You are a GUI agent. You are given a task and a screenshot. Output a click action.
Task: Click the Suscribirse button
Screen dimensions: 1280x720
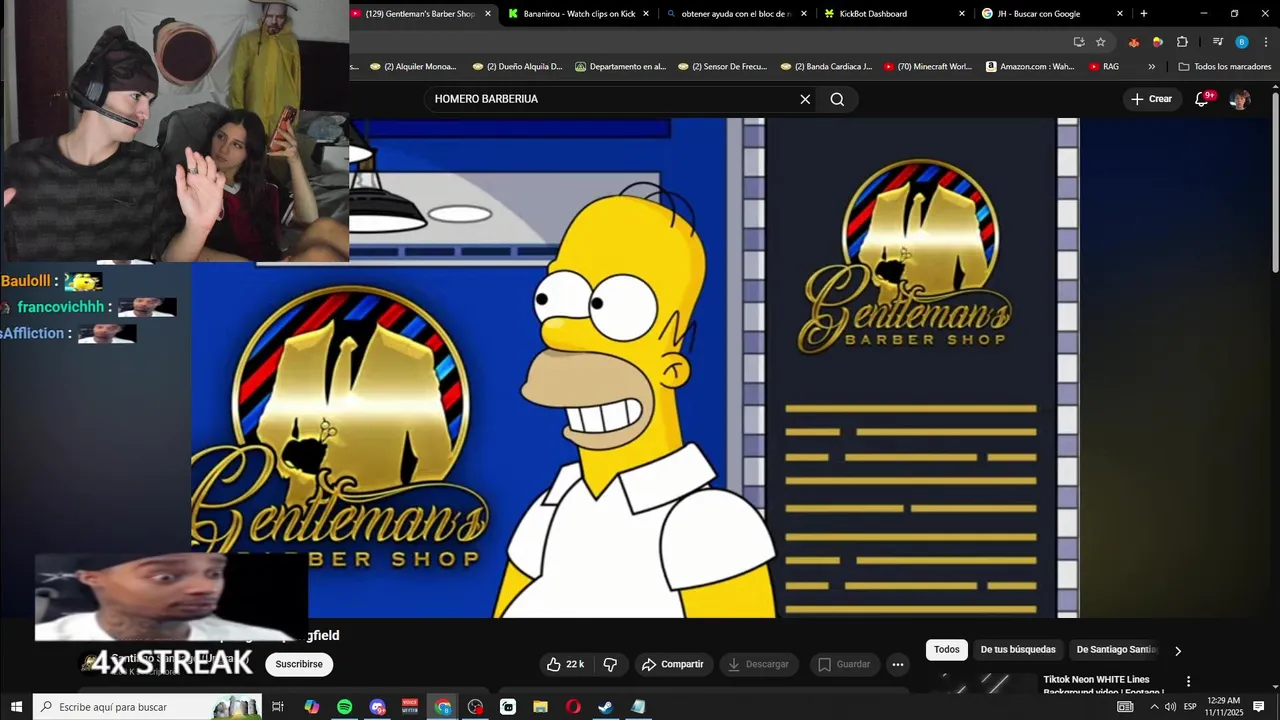(299, 664)
